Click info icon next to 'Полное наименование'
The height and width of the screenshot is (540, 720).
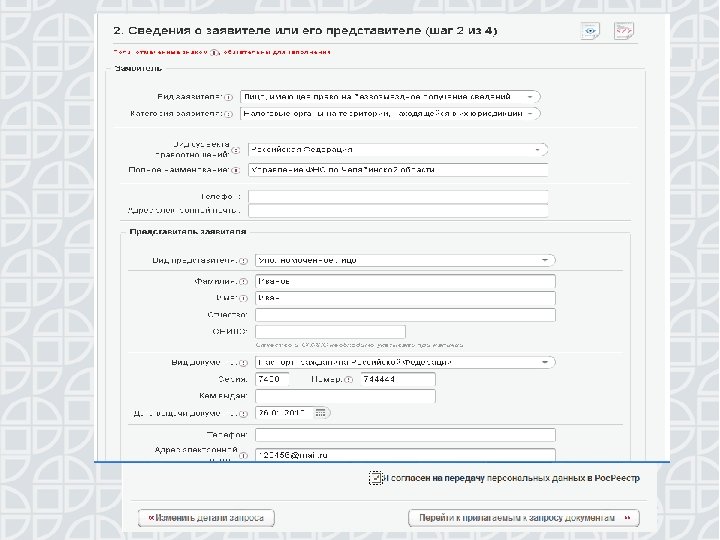(x=236, y=170)
